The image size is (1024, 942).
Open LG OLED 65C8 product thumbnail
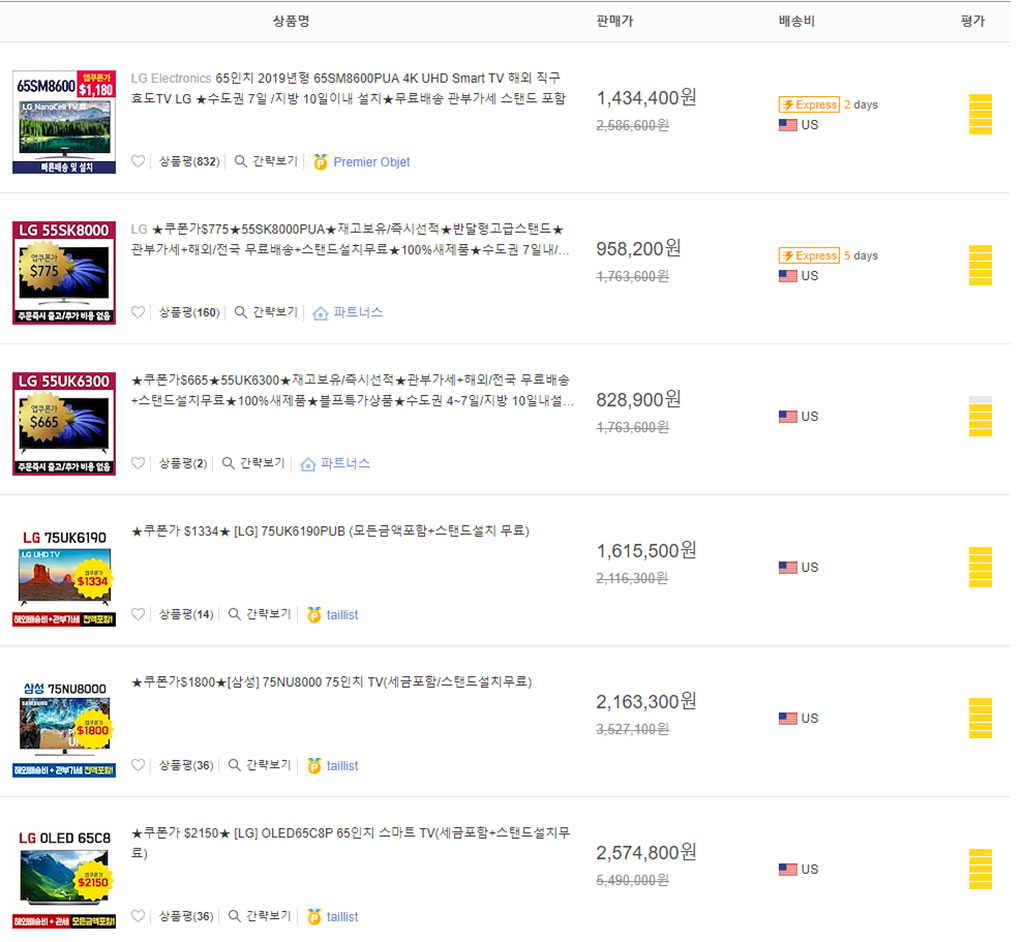click(x=64, y=879)
